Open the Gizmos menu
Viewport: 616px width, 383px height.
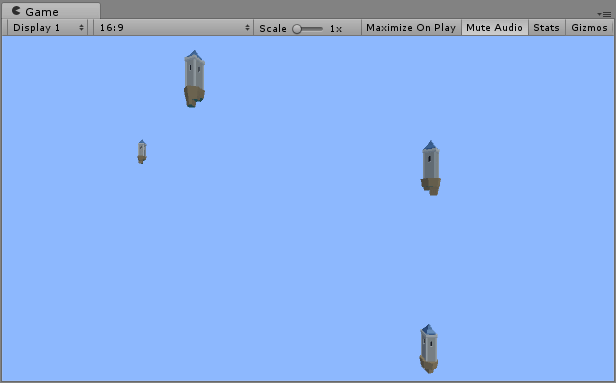click(x=589, y=27)
